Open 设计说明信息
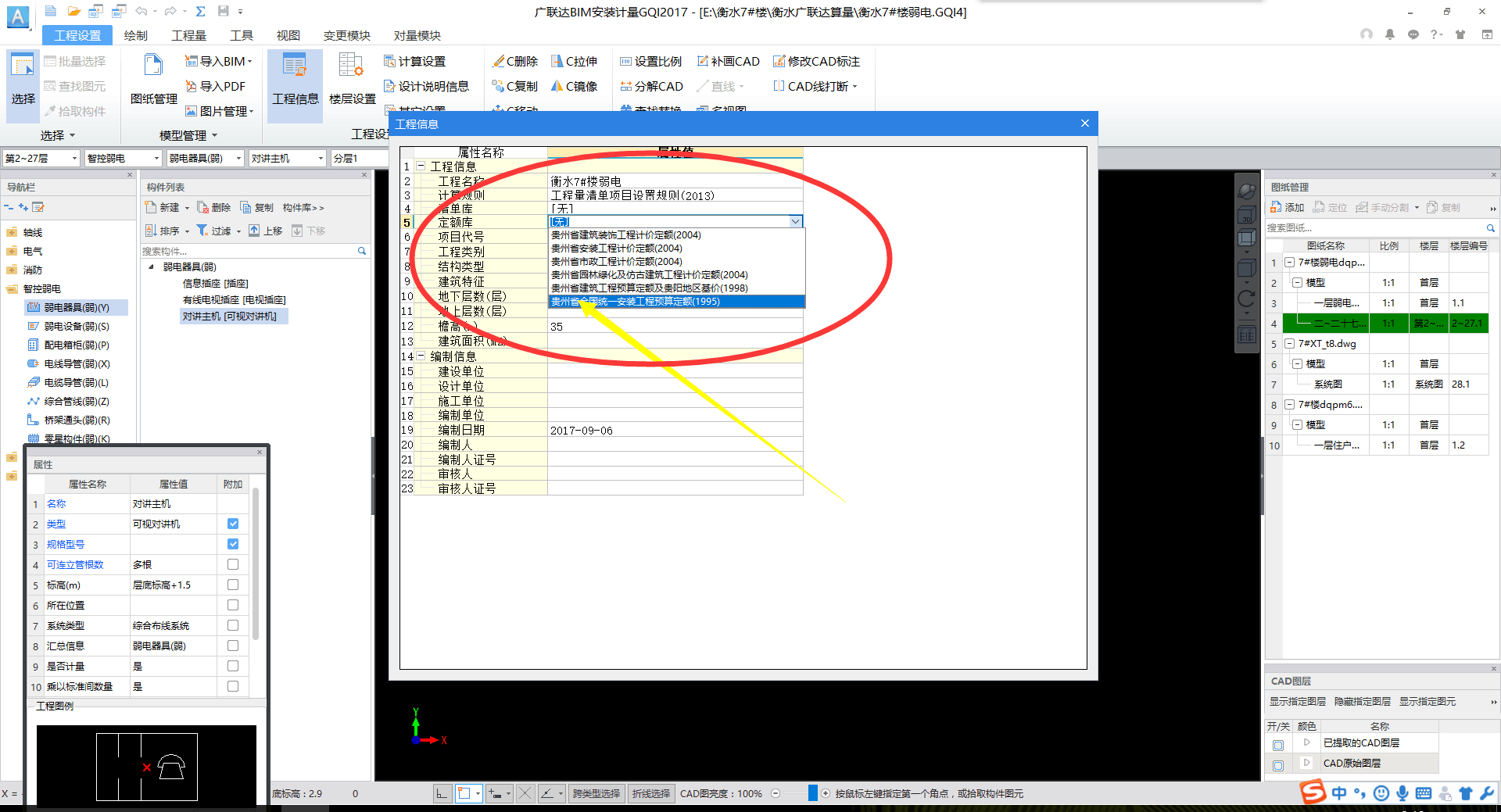This screenshot has height=812, width=1501. pyautogui.click(x=427, y=86)
